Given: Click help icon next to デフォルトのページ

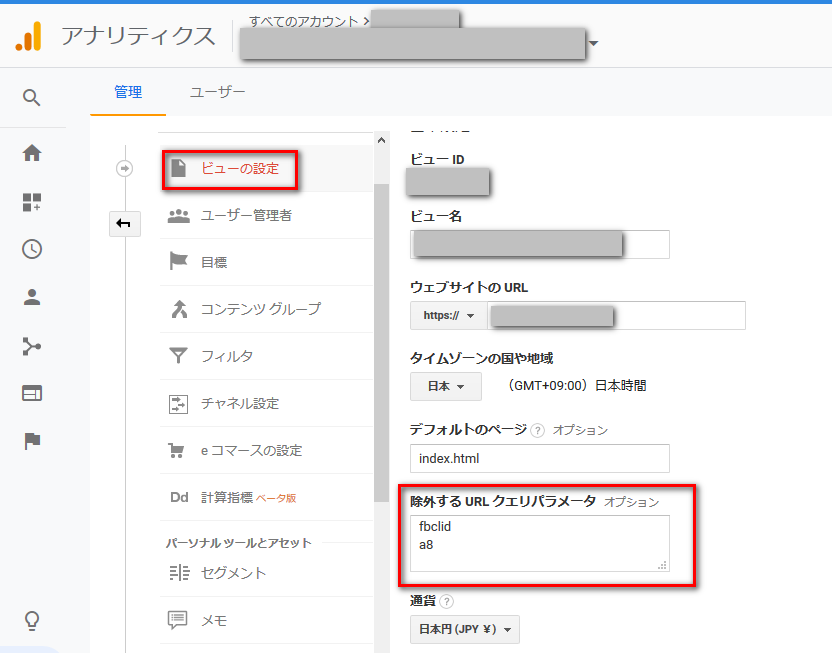Looking at the screenshot, I should [x=538, y=430].
